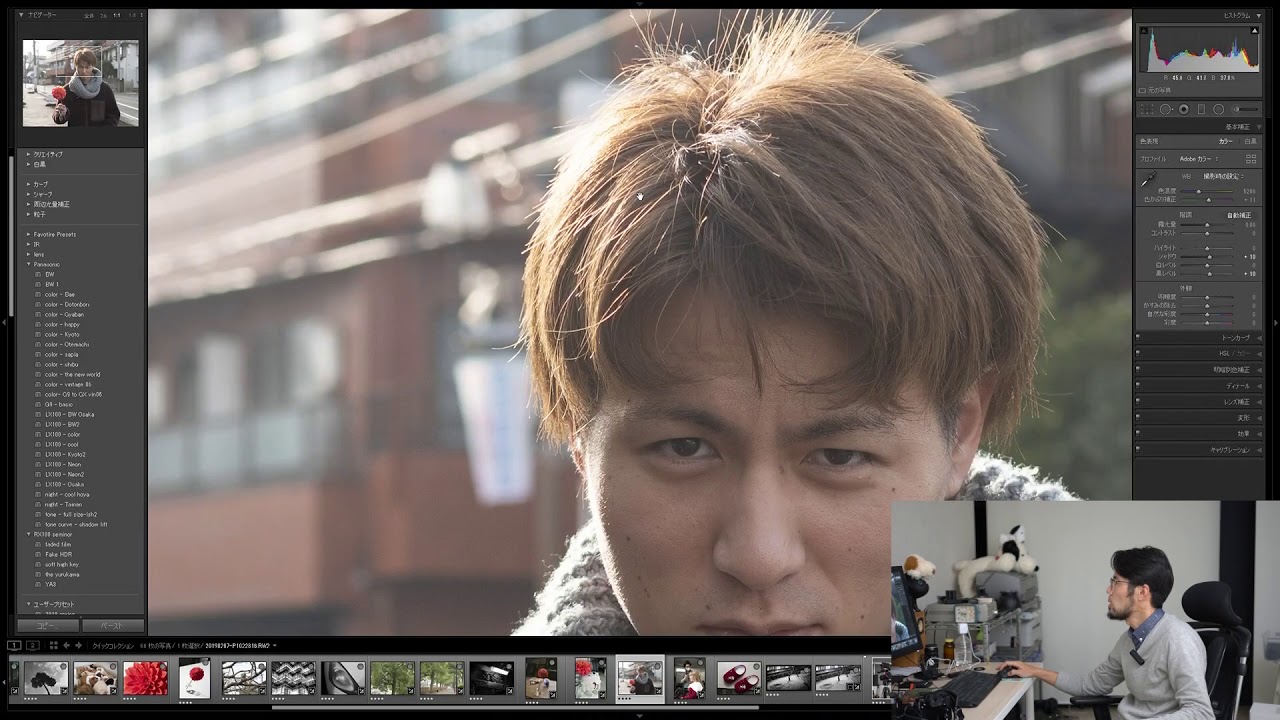Screen dimensions: 1280x720
Task: Select the adjustment brush tool
Action: (x=1245, y=109)
